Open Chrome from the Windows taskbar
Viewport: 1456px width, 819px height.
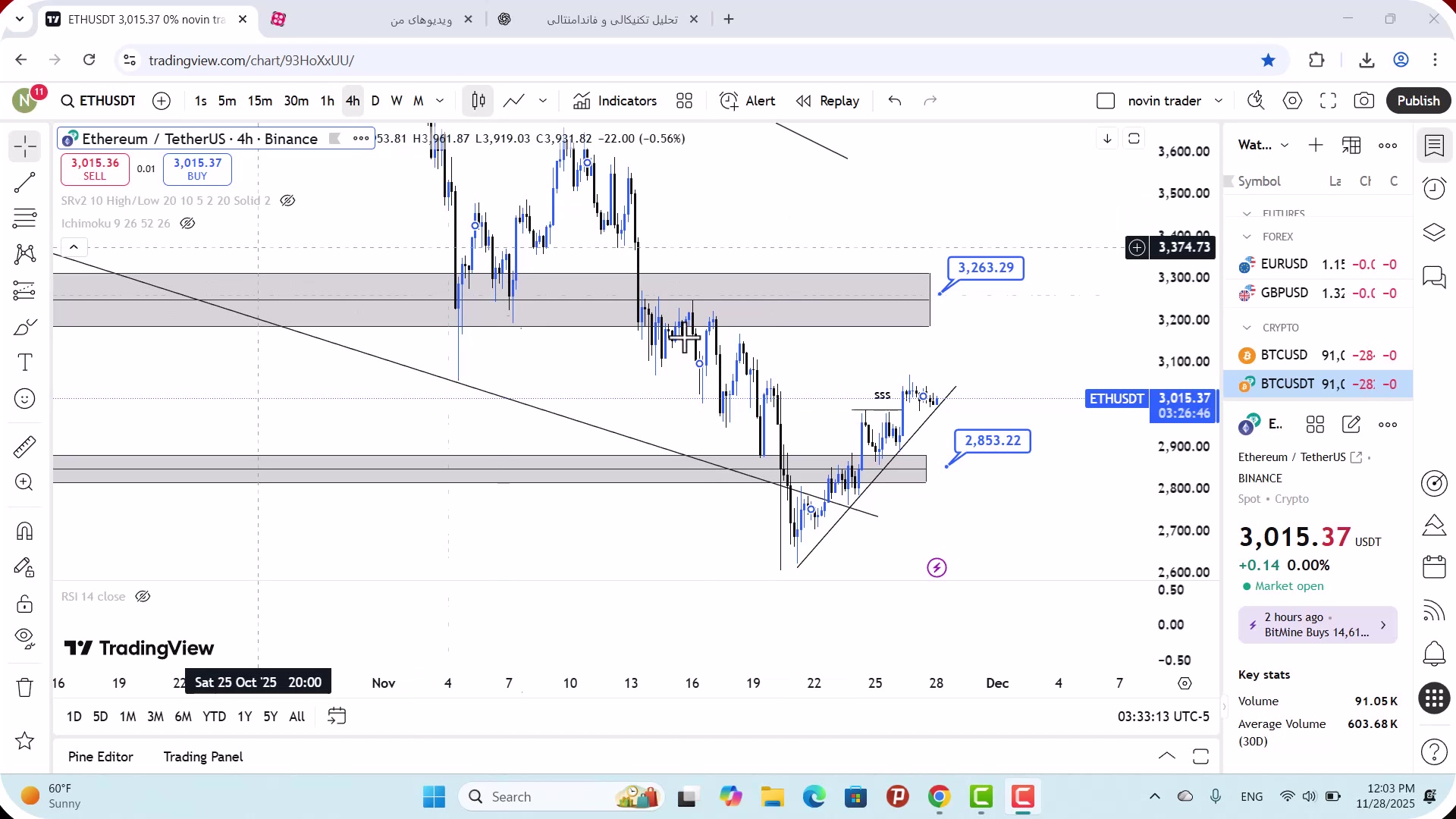click(x=939, y=796)
